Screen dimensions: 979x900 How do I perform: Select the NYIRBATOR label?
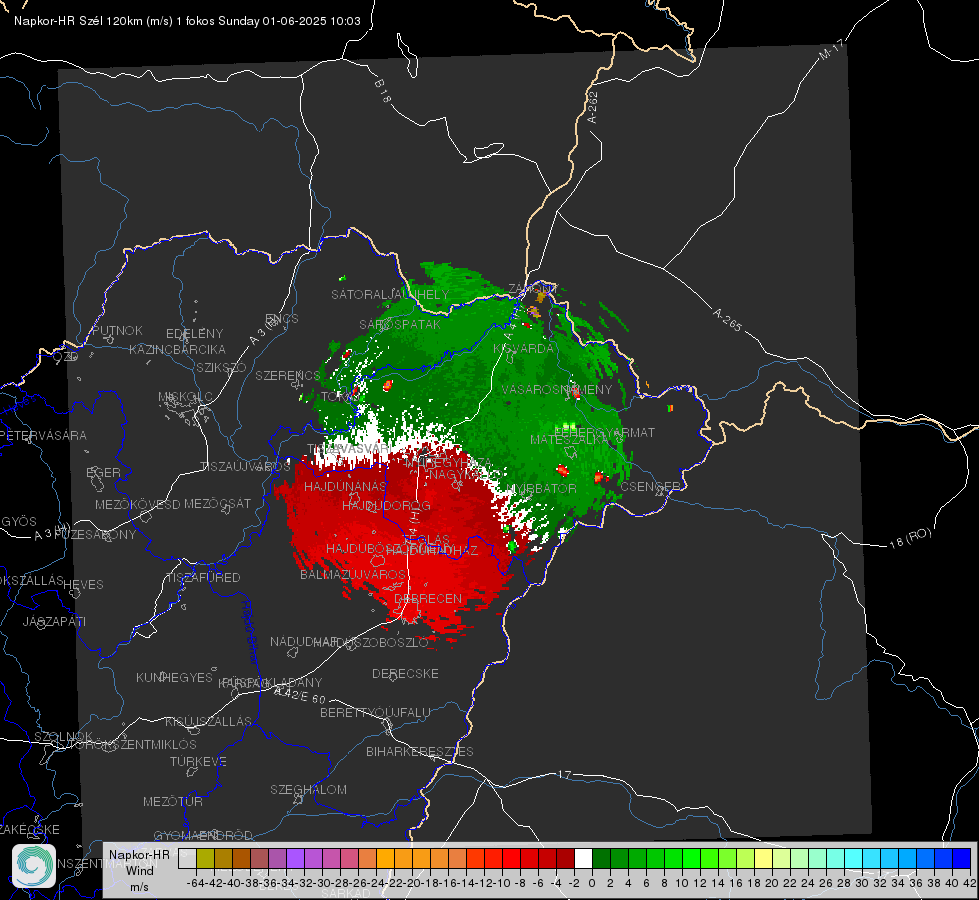click(x=541, y=488)
